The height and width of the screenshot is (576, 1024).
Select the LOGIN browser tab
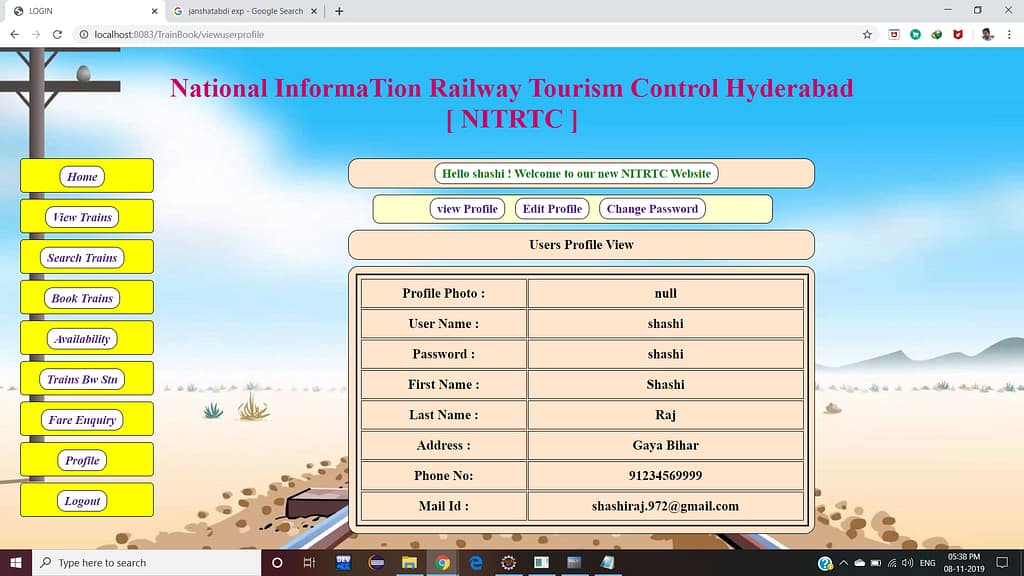80,11
